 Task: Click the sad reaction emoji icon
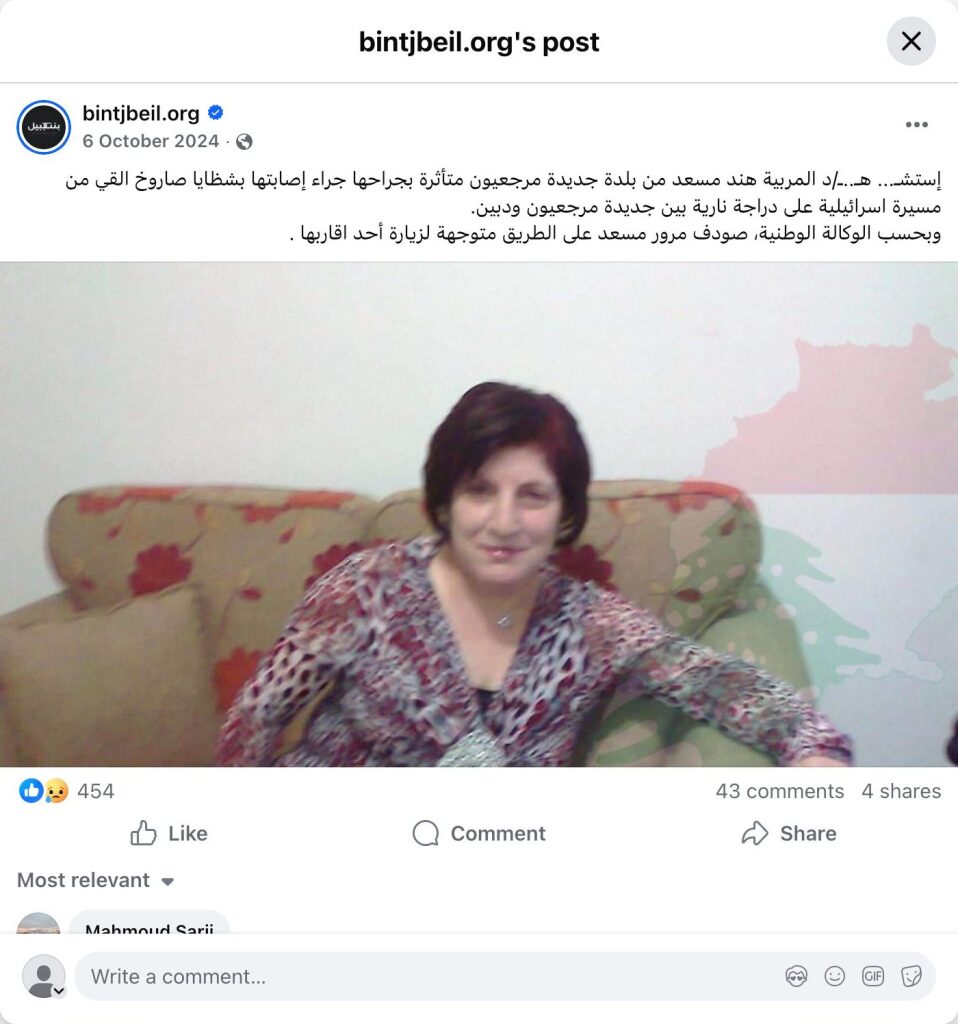(56, 791)
